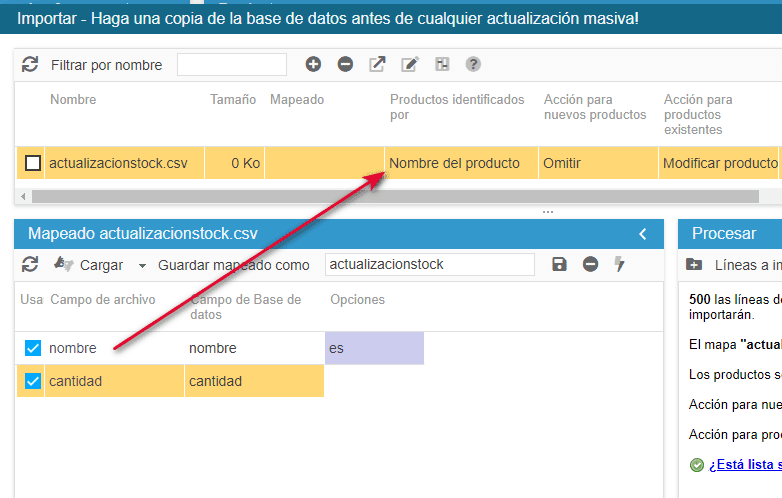Save the mapping with the floppy disk icon
The width and height of the screenshot is (782, 498).
(x=559, y=264)
